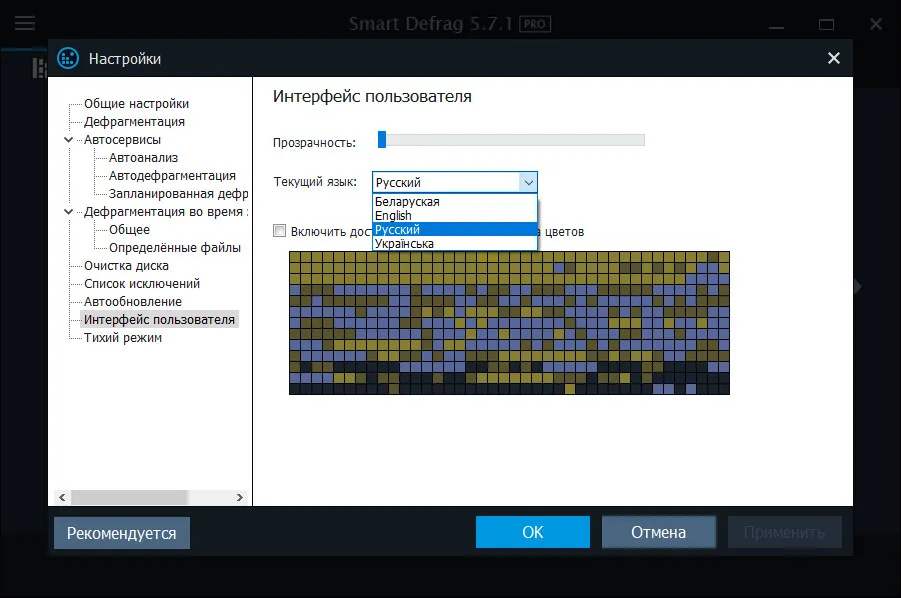Viewport: 901px width, 598px height.
Task: Choose Українська from language list
Action: (455, 244)
